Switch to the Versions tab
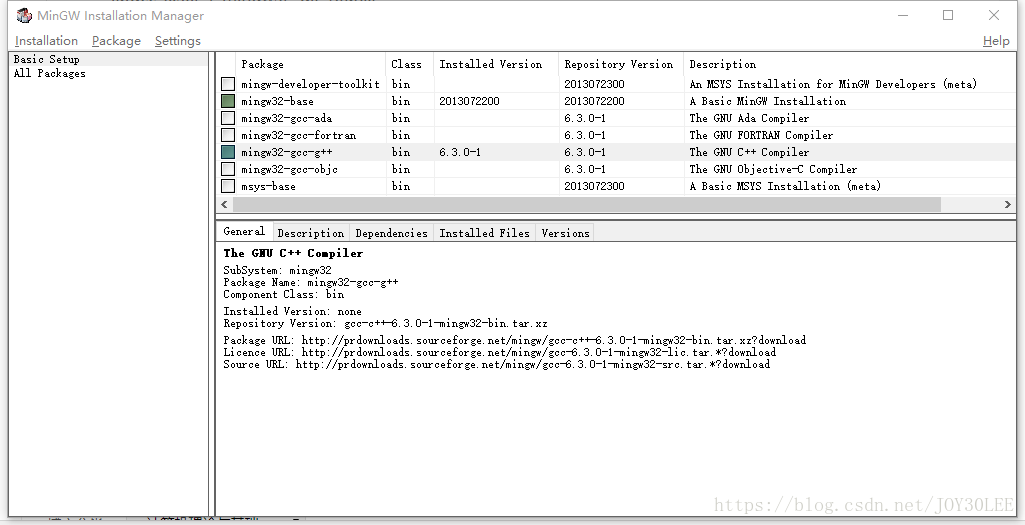Screen dimensions: 1025x525 point(565,233)
